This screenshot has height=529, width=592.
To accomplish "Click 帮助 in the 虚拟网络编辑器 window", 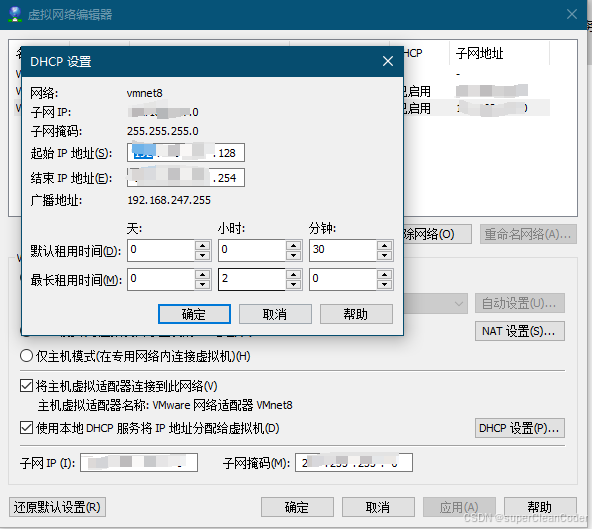I will coord(540,507).
